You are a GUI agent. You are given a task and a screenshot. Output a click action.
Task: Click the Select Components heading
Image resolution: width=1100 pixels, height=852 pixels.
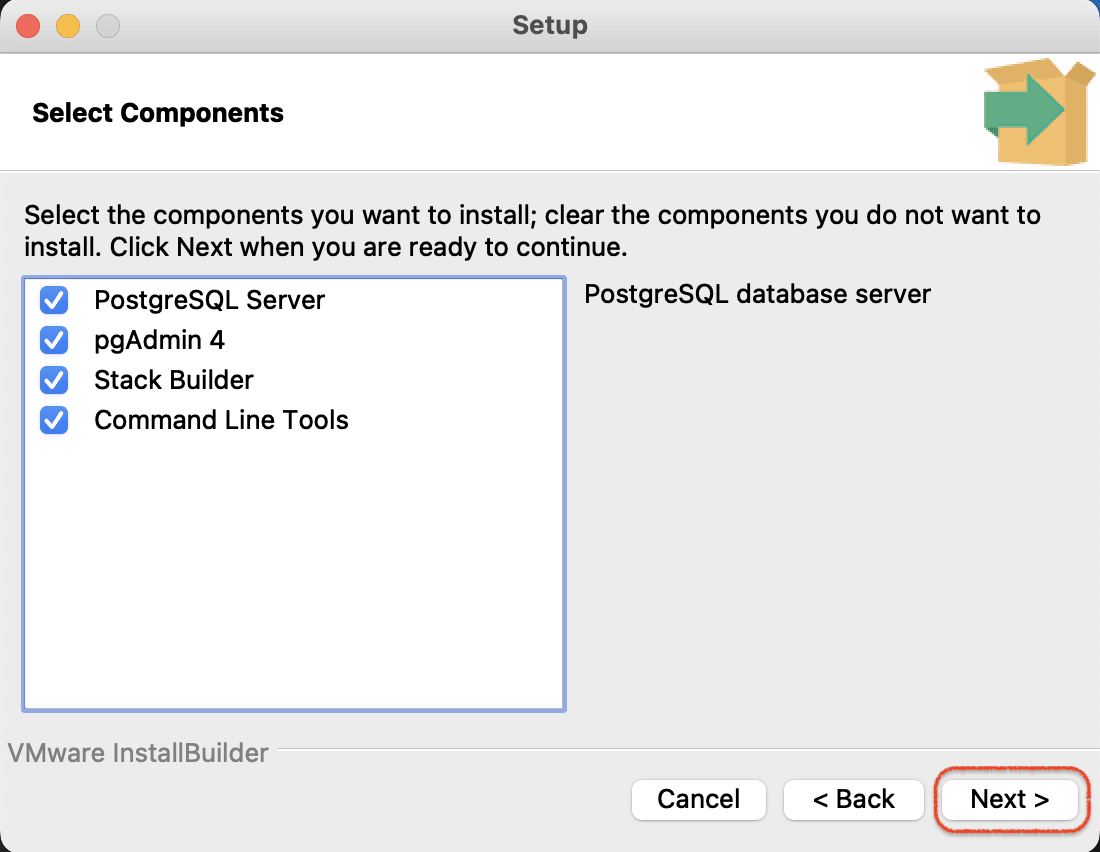pos(158,113)
